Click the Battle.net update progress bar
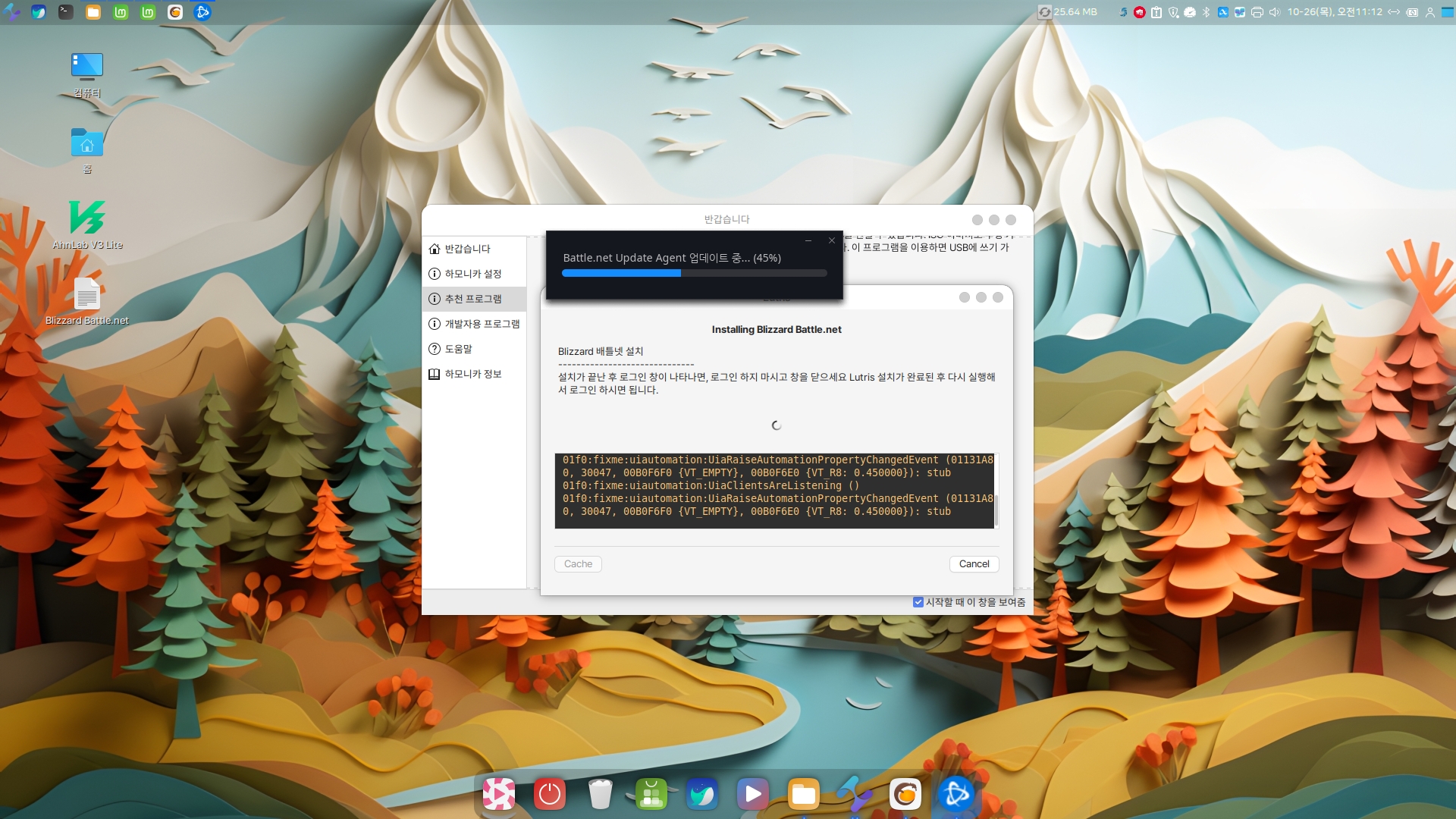Screen dimensions: 1456x819 694,273
